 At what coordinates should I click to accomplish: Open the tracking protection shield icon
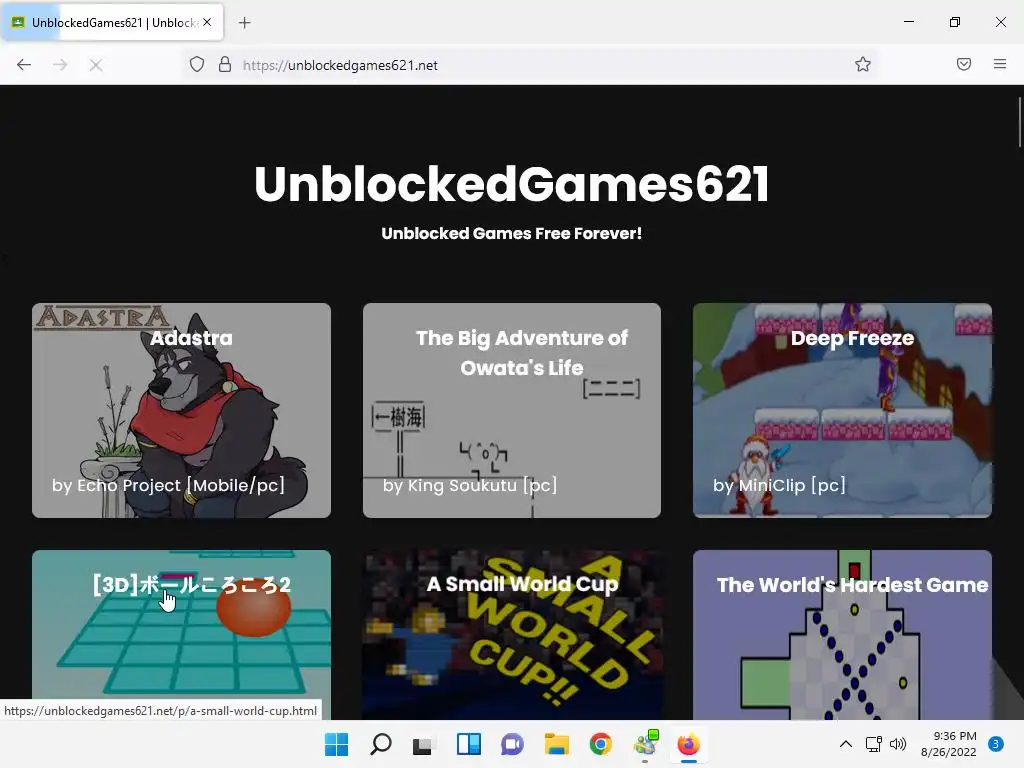click(197, 65)
